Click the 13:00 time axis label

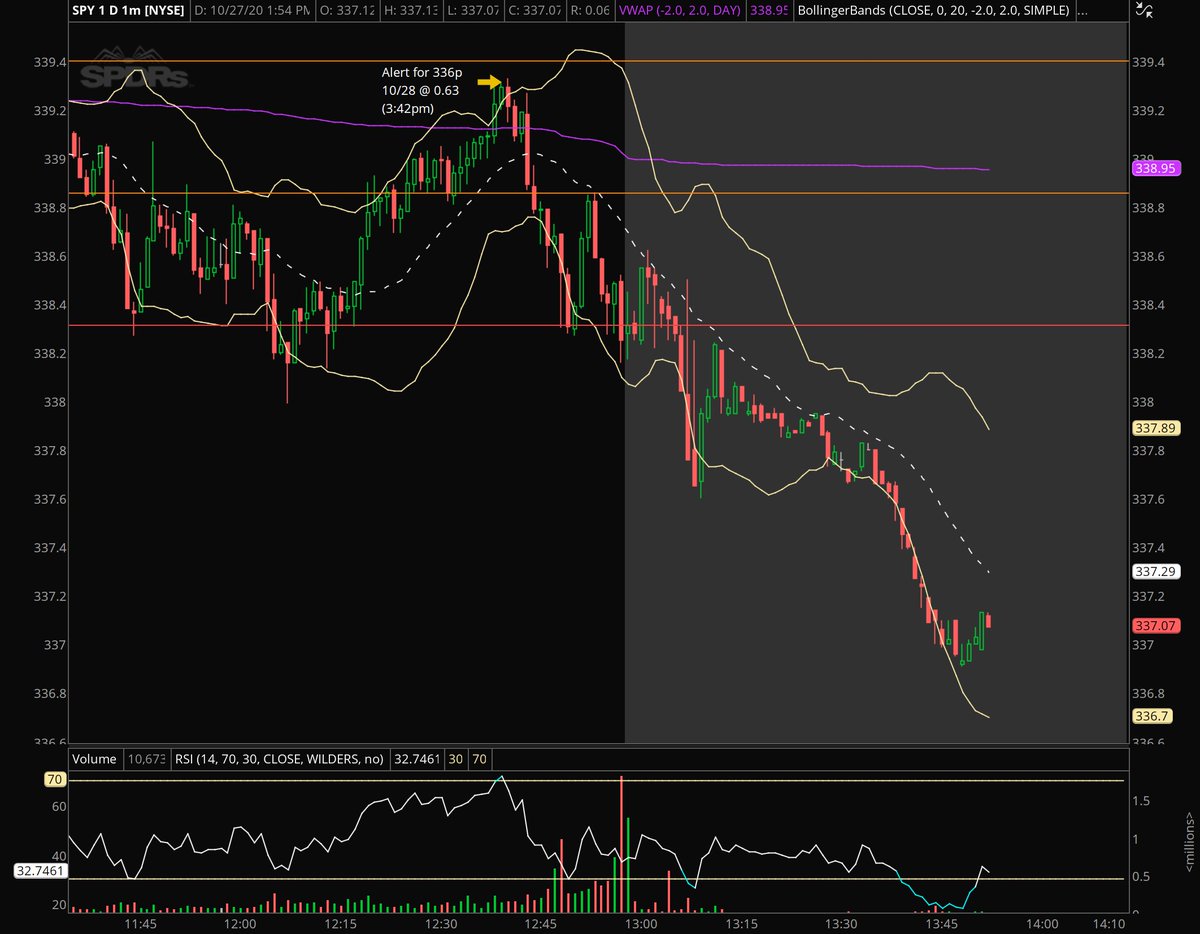click(x=640, y=924)
